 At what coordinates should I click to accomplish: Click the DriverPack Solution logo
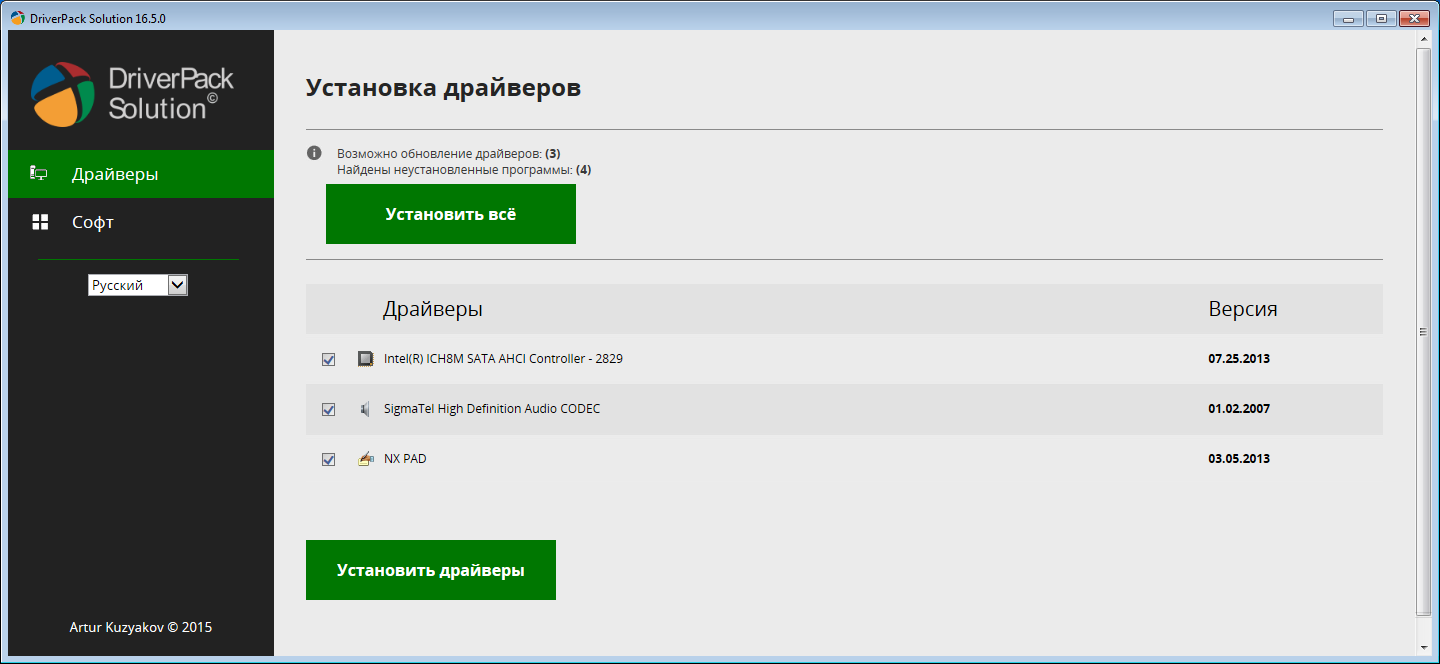pos(132,94)
